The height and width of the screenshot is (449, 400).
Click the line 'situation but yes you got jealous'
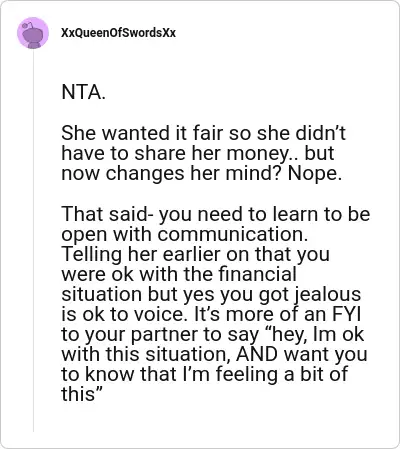click(x=211, y=294)
